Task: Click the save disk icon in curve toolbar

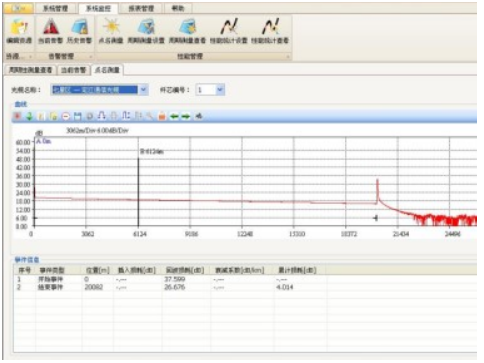Action: pyautogui.click(x=78, y=116)
